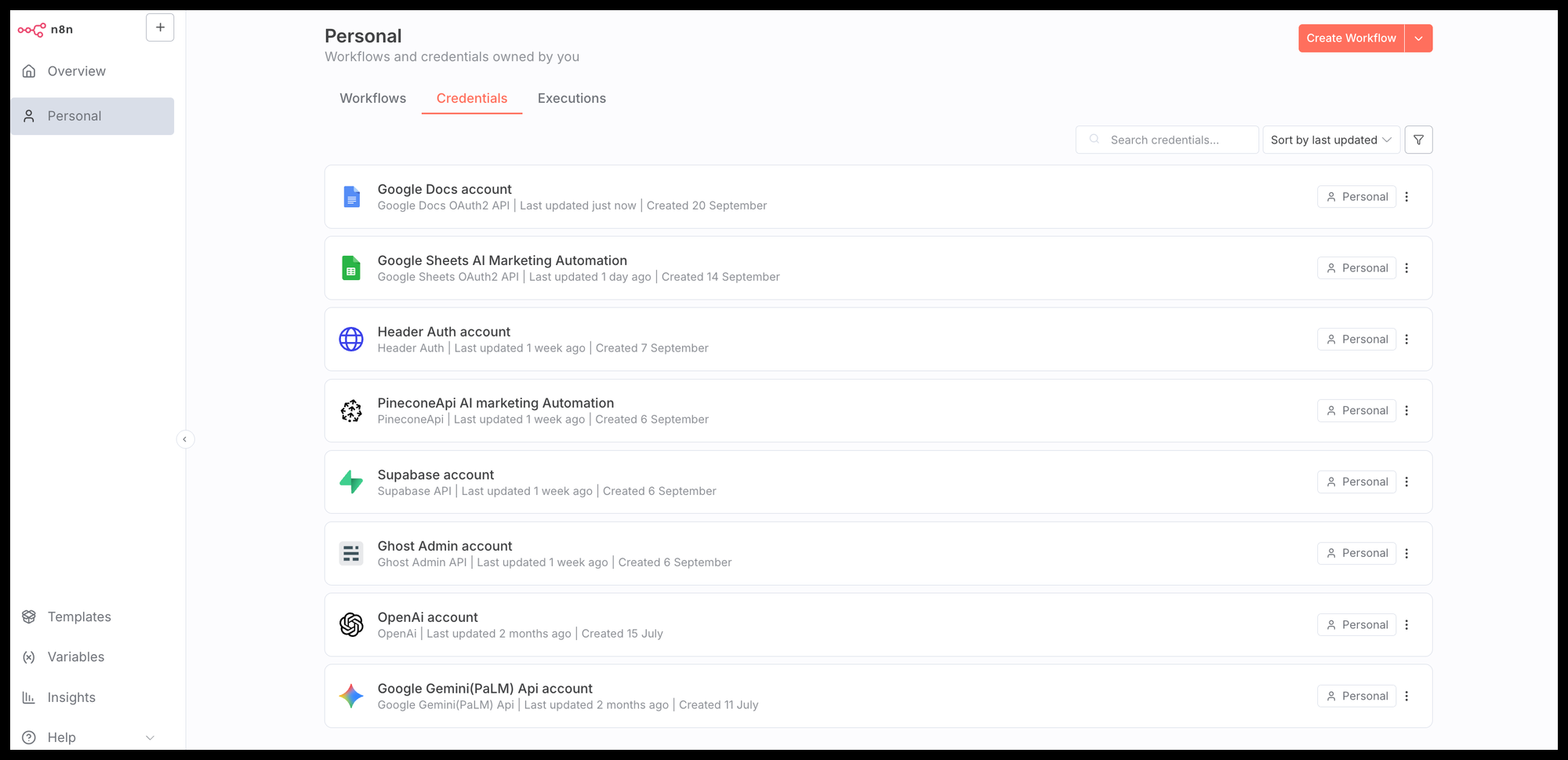Expand the Create Workflow dropdown arrow
This screenshot has width=1568, height=760.
pyautogui.click(x=1418, y=38)
